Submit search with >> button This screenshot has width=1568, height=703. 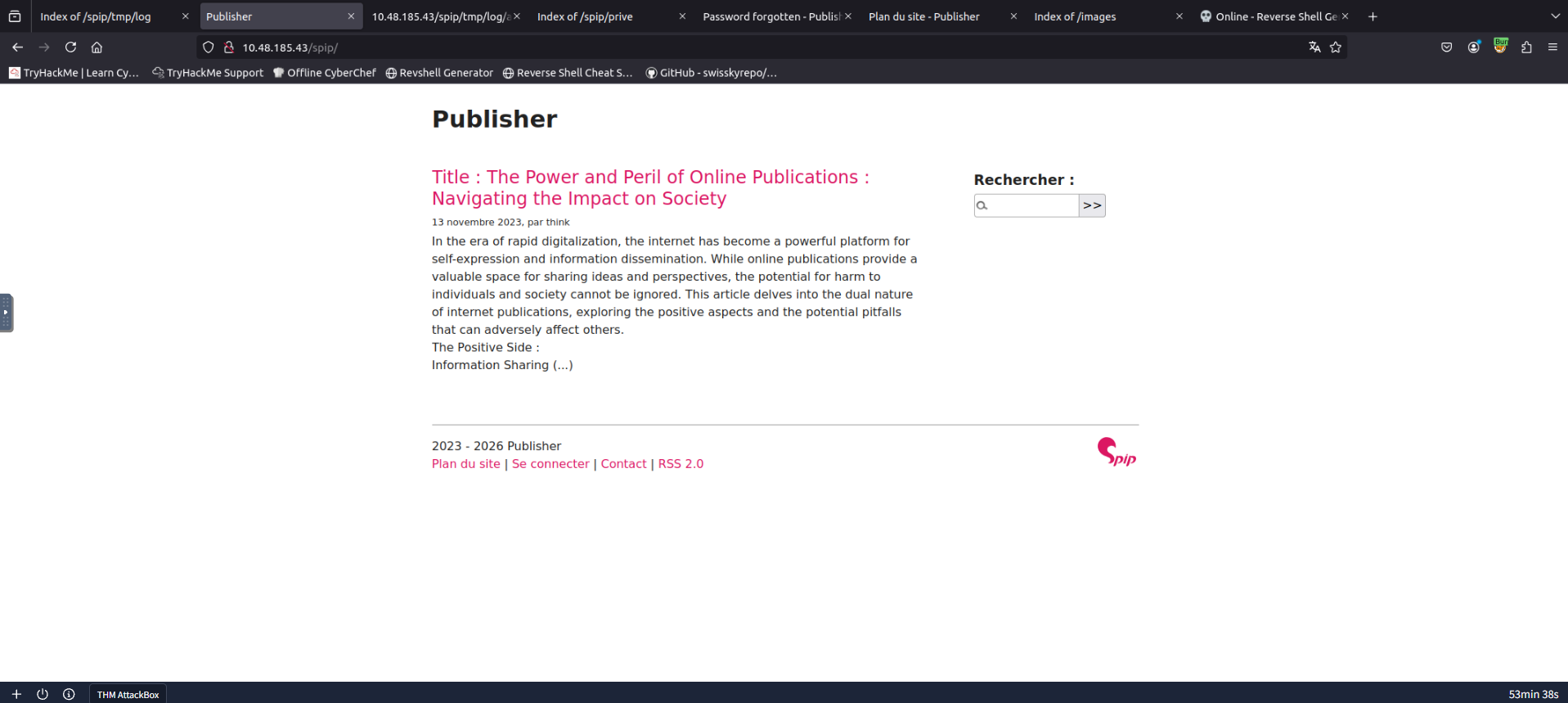1092,205
